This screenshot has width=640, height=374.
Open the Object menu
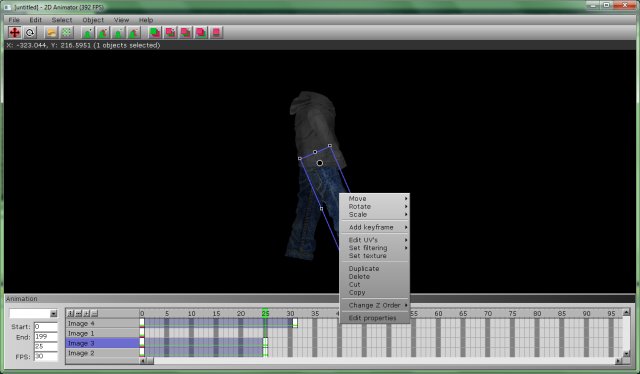pyautogui.click(x=93, y=20)
